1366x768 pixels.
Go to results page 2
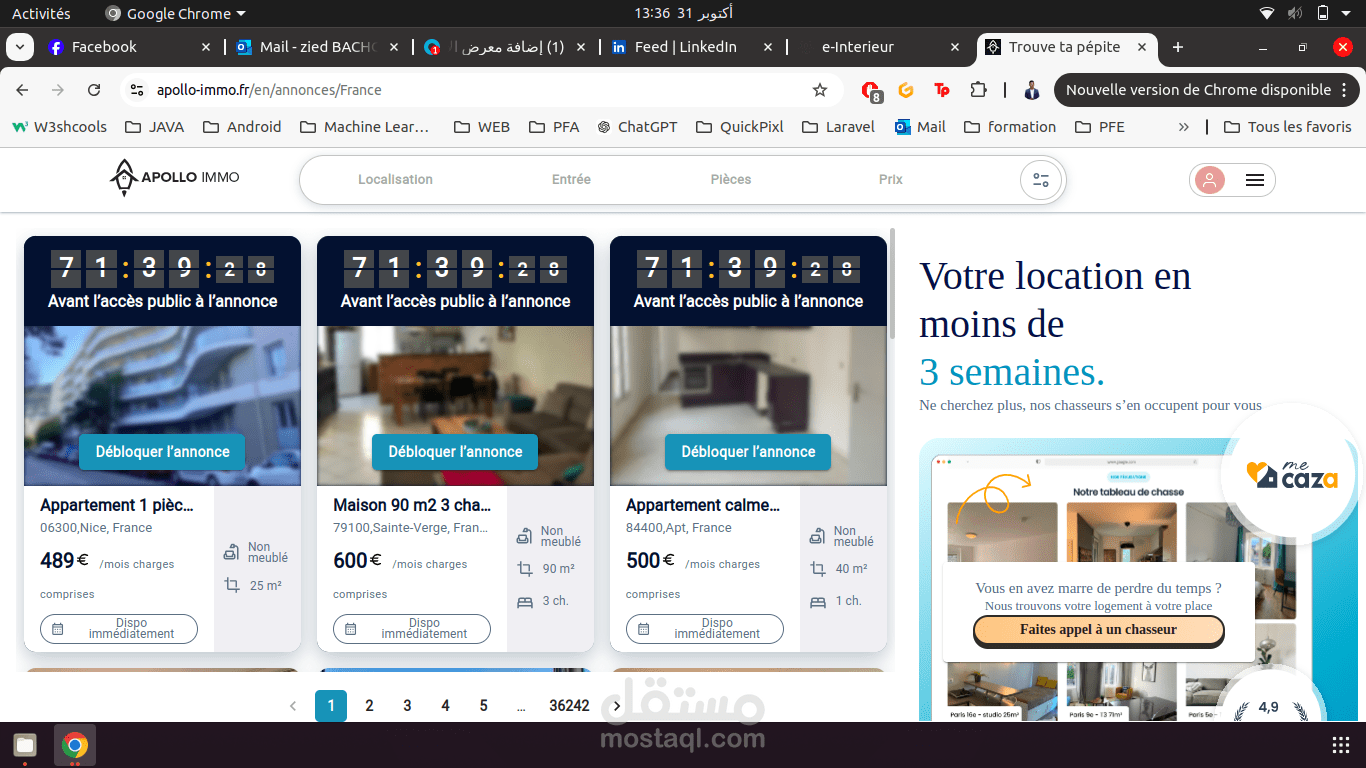[369, 706]
